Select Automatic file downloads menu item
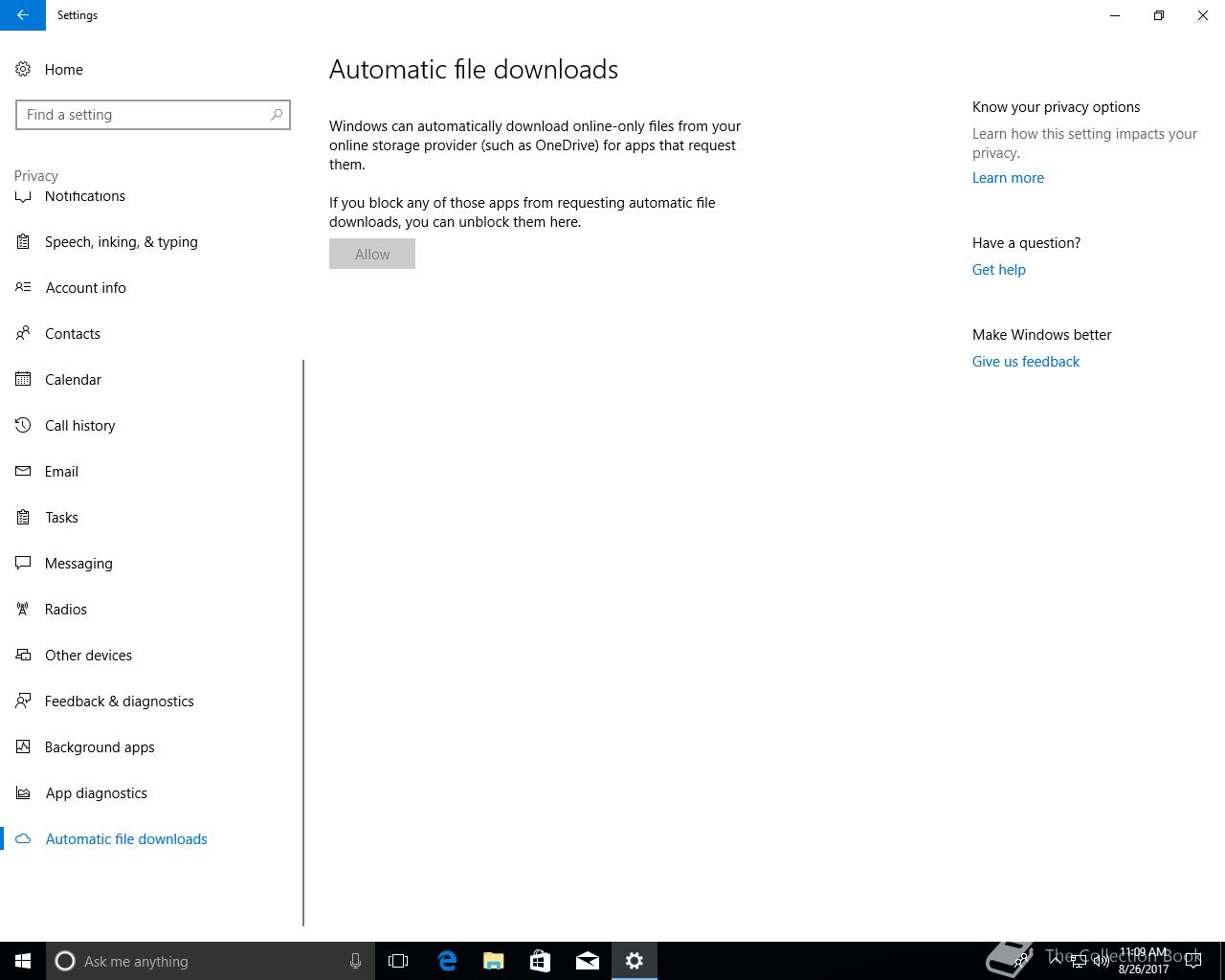Image resolution: width=1225 pixels, height=980 pixels. (151, 839)
